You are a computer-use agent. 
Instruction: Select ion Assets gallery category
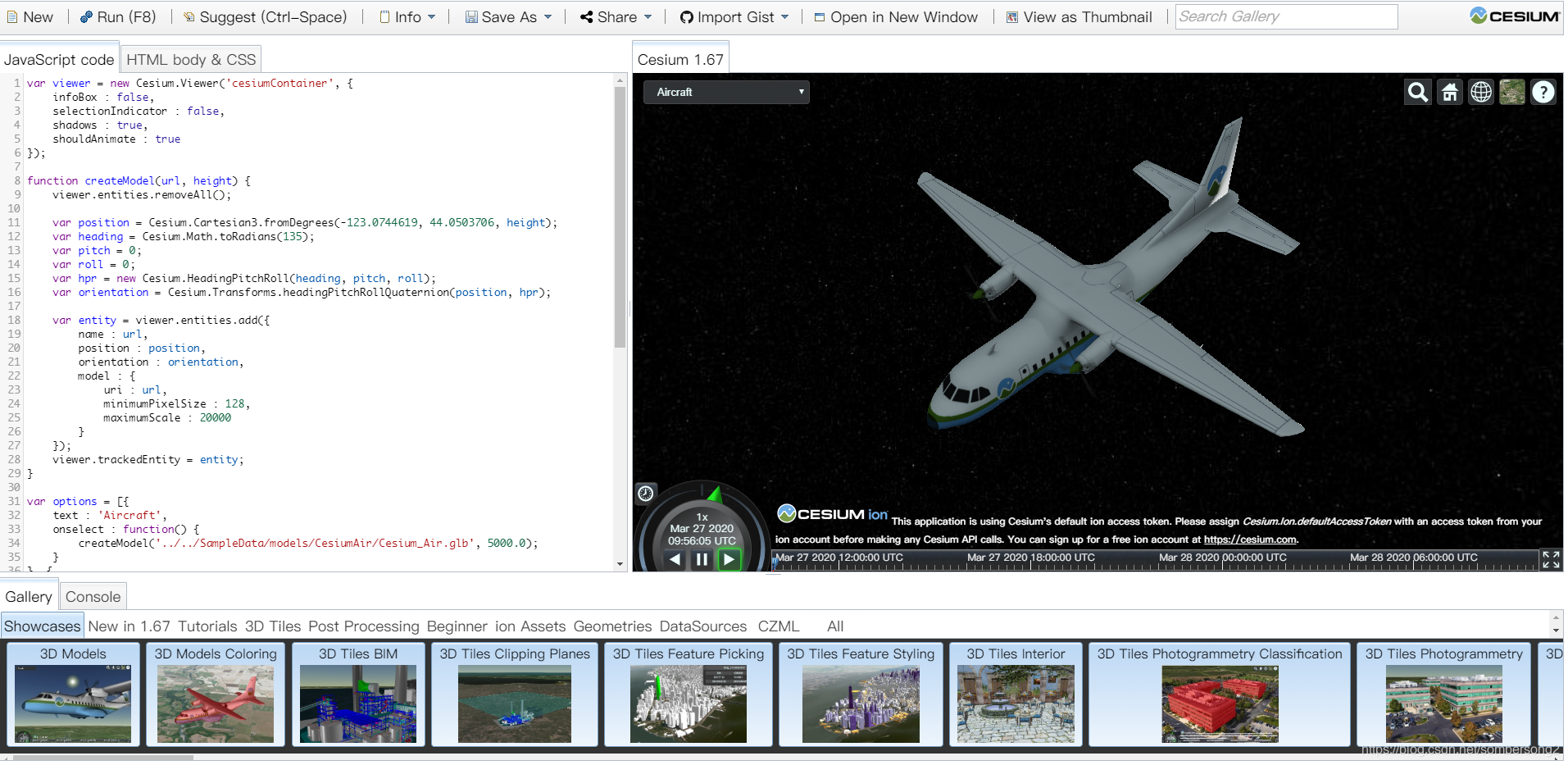point(530,626)
